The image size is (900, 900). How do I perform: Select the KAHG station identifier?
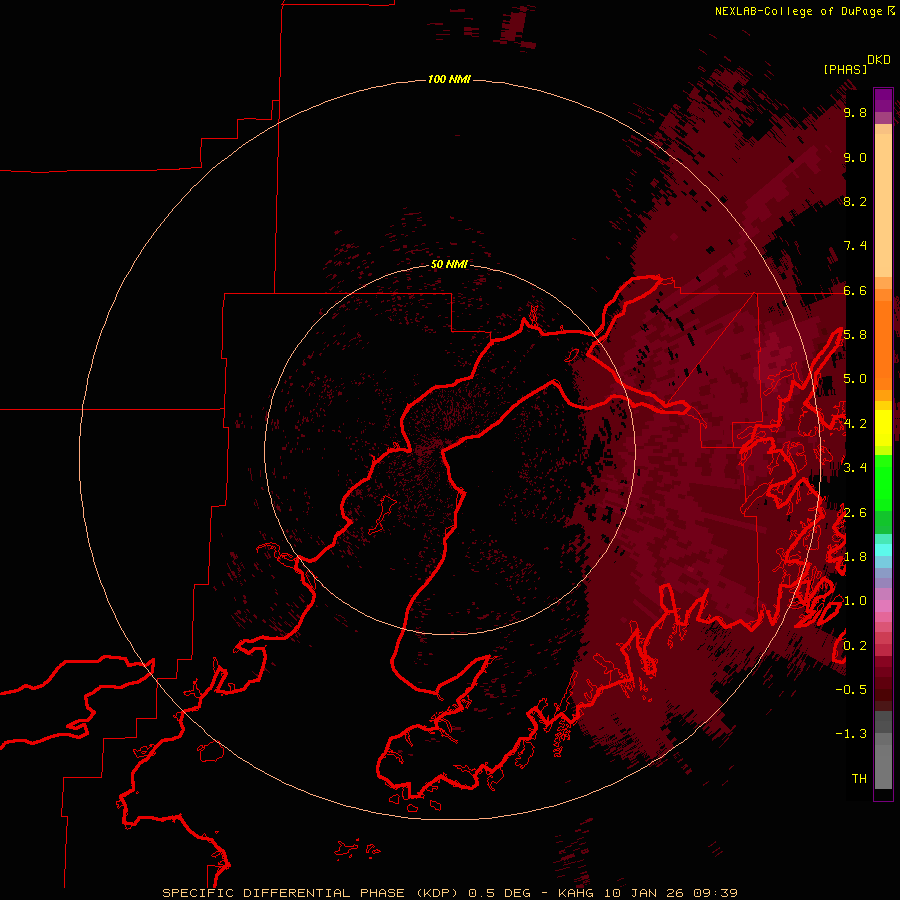coord(577,893)
